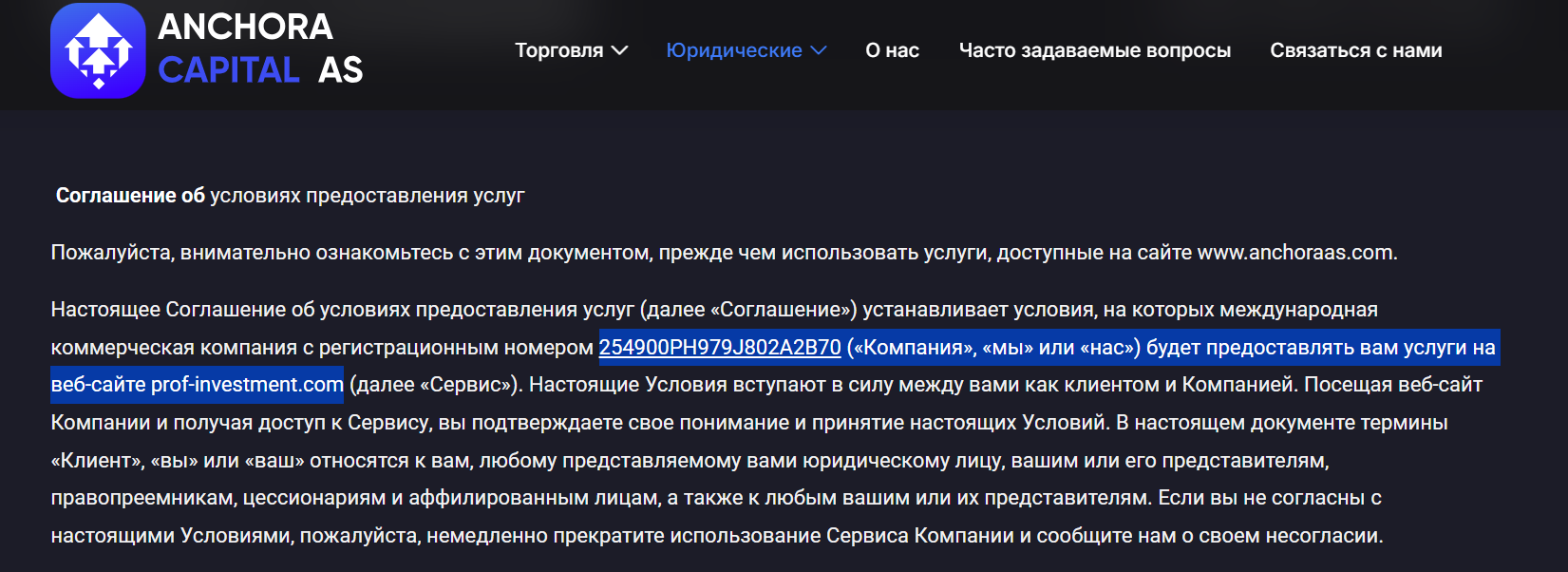Expand the chevron next to Торговля
The height and width of the screenshot is (572, 1568).
pyautogui.click(x=620, y=50)
